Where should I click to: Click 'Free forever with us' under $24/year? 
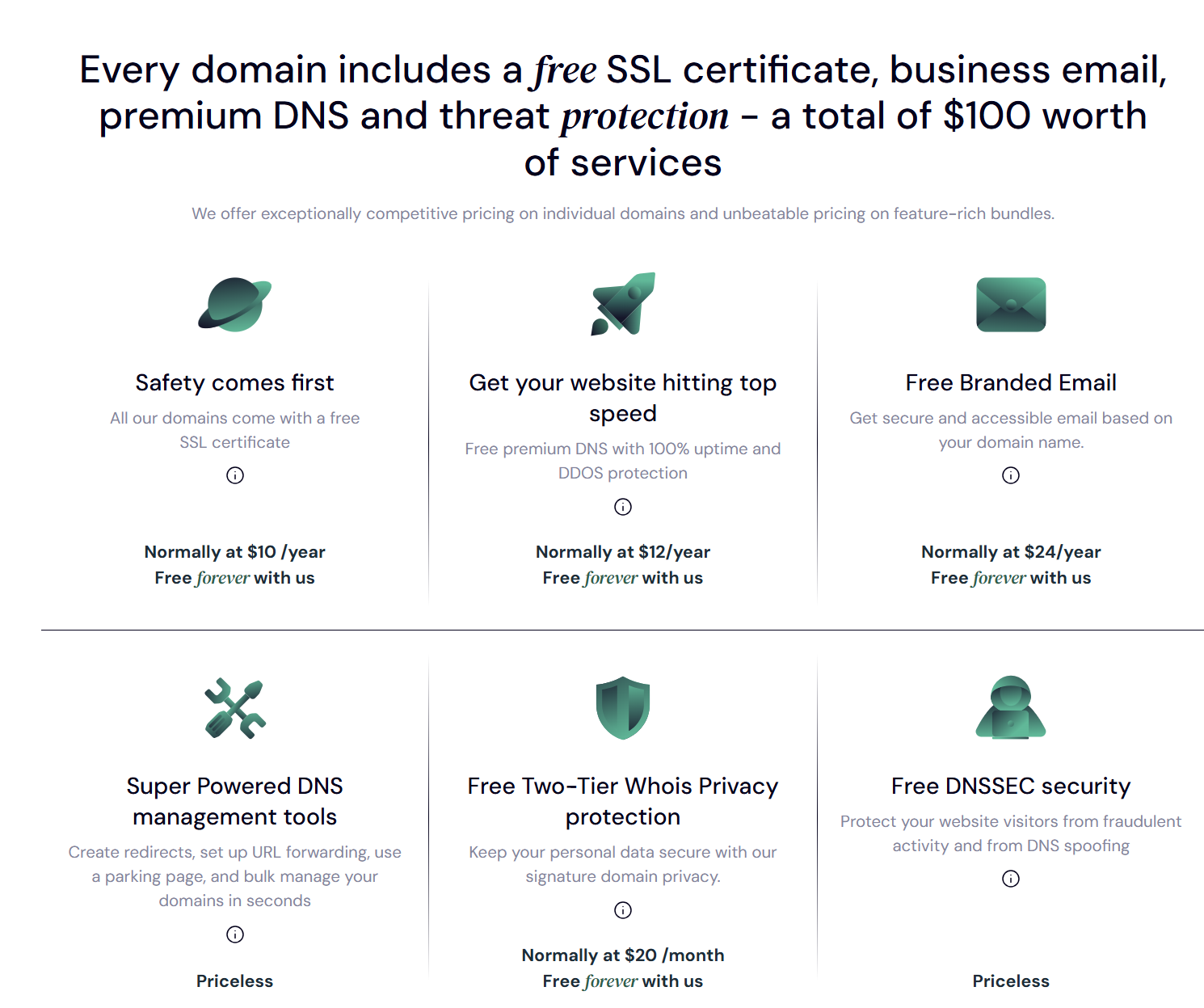pos(1011,578)
